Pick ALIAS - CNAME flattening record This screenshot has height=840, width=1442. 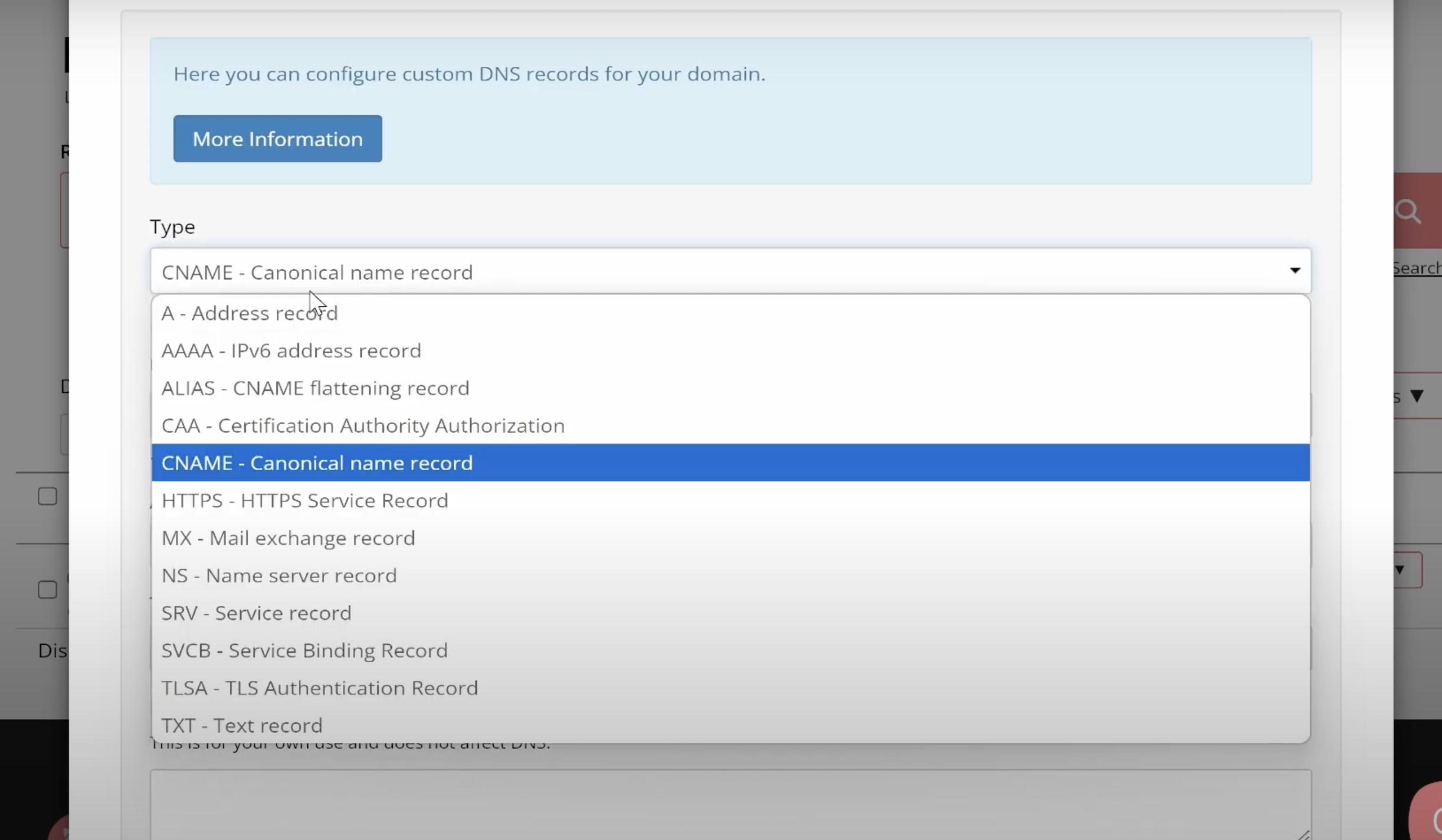point(315,388)
